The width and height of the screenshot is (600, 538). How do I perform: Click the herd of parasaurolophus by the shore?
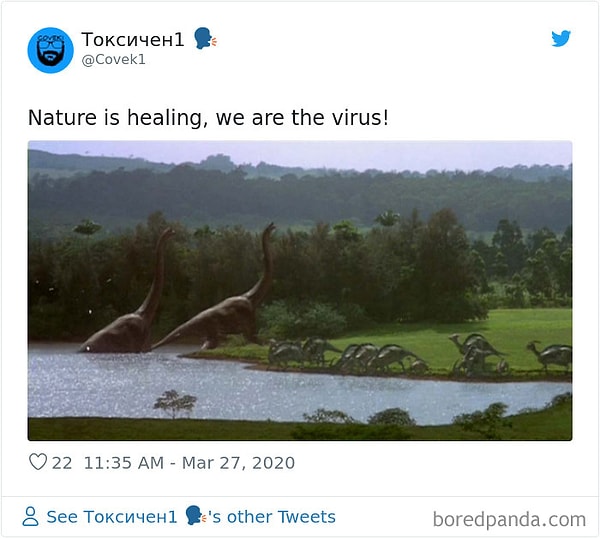point(419,354)
